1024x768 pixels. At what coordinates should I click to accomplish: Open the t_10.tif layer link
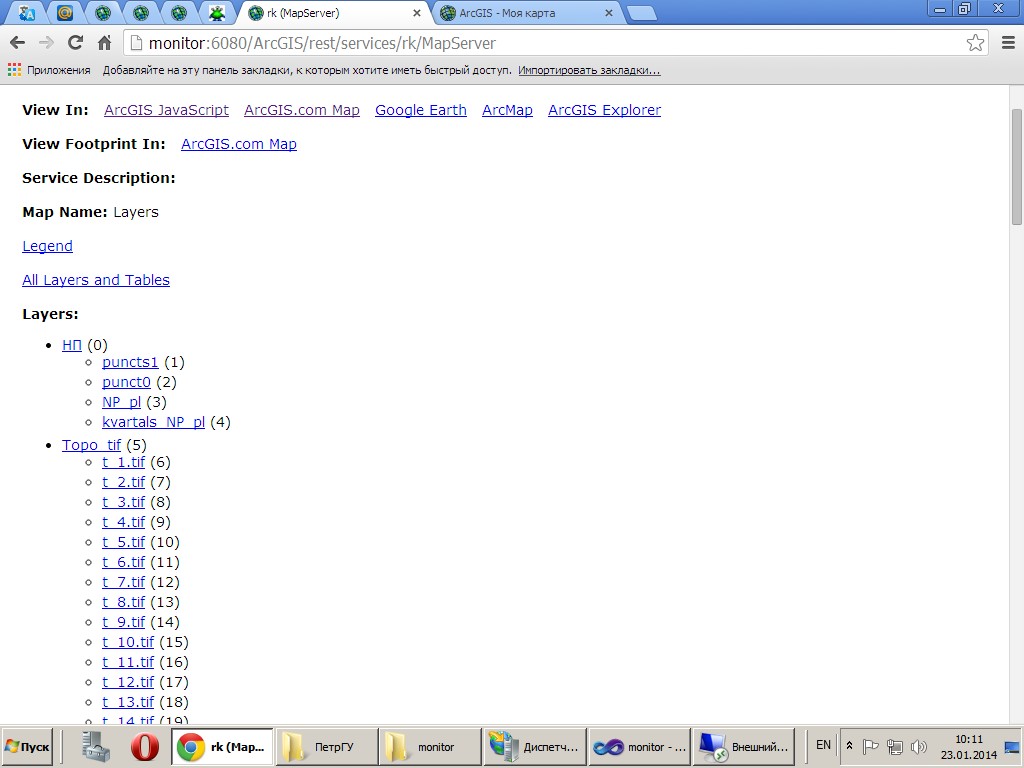128,642
